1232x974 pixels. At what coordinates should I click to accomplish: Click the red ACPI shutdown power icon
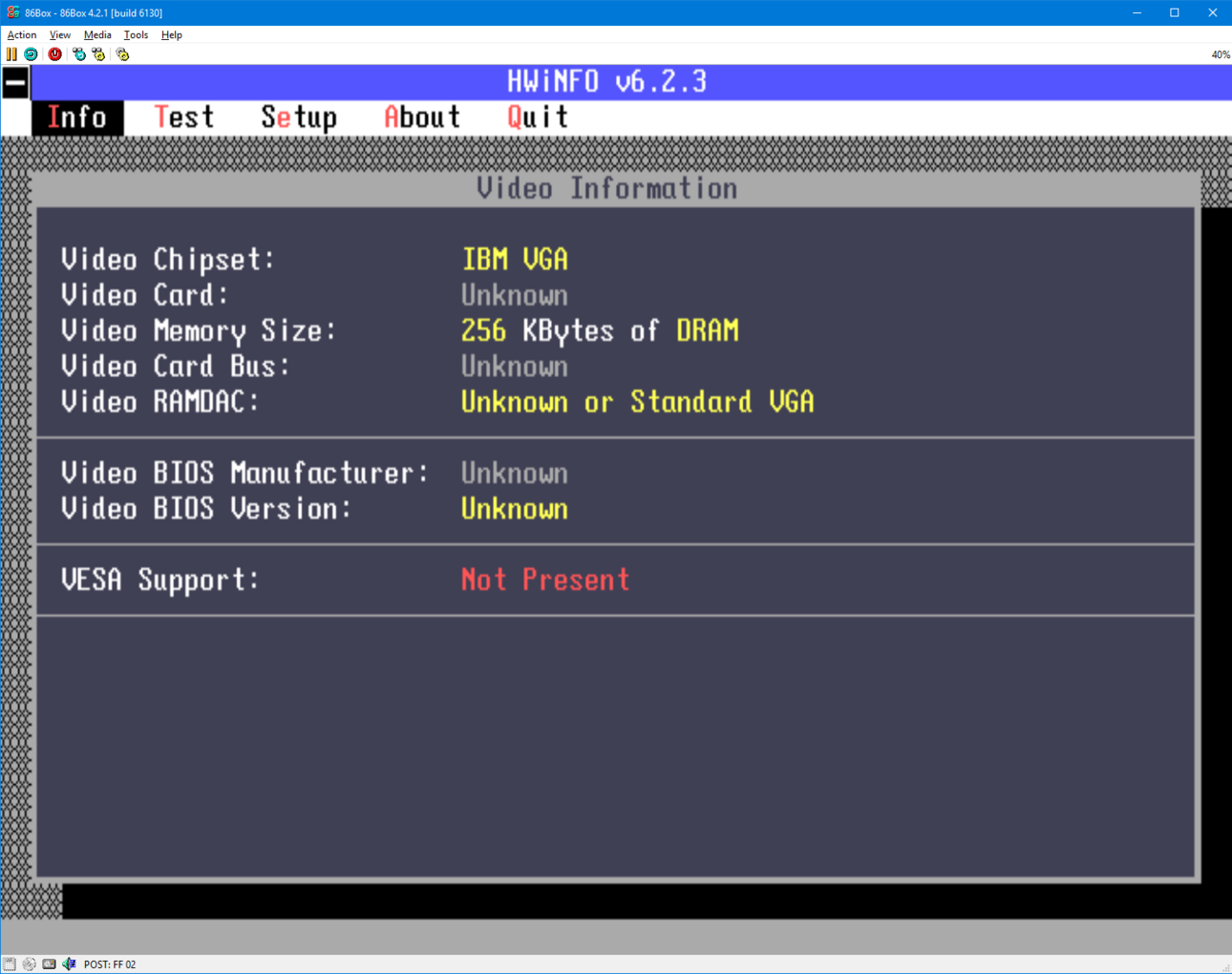[x=55, y=54]
